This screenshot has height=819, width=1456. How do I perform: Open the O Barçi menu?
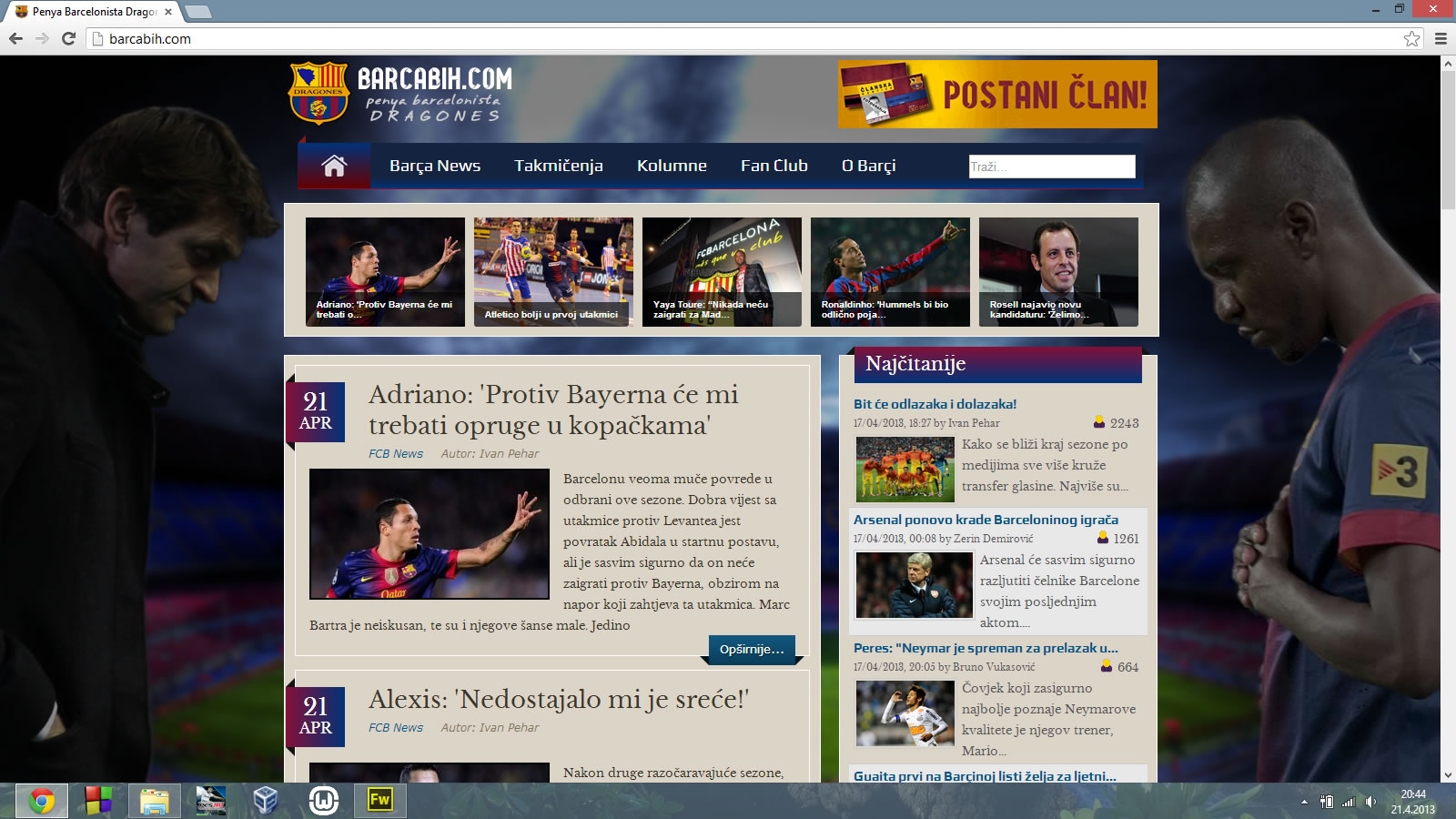[x=869, y=166]
